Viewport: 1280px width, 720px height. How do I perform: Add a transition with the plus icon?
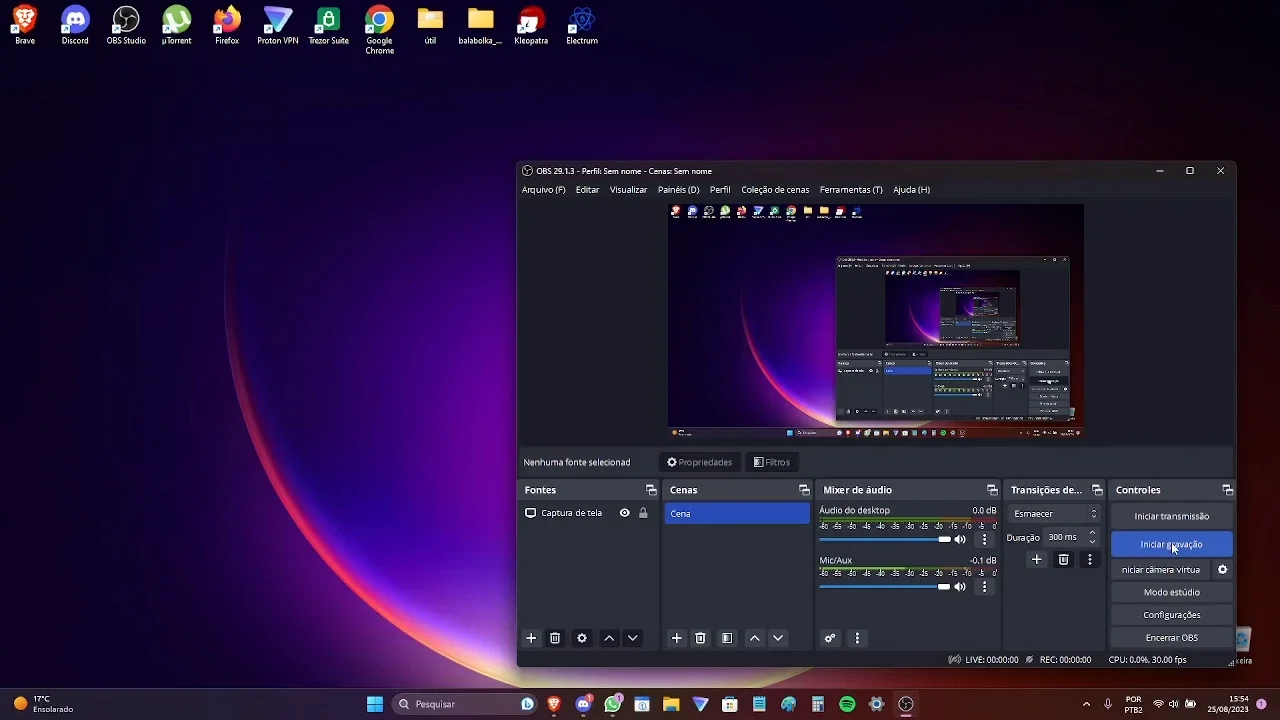[1037, 560]
